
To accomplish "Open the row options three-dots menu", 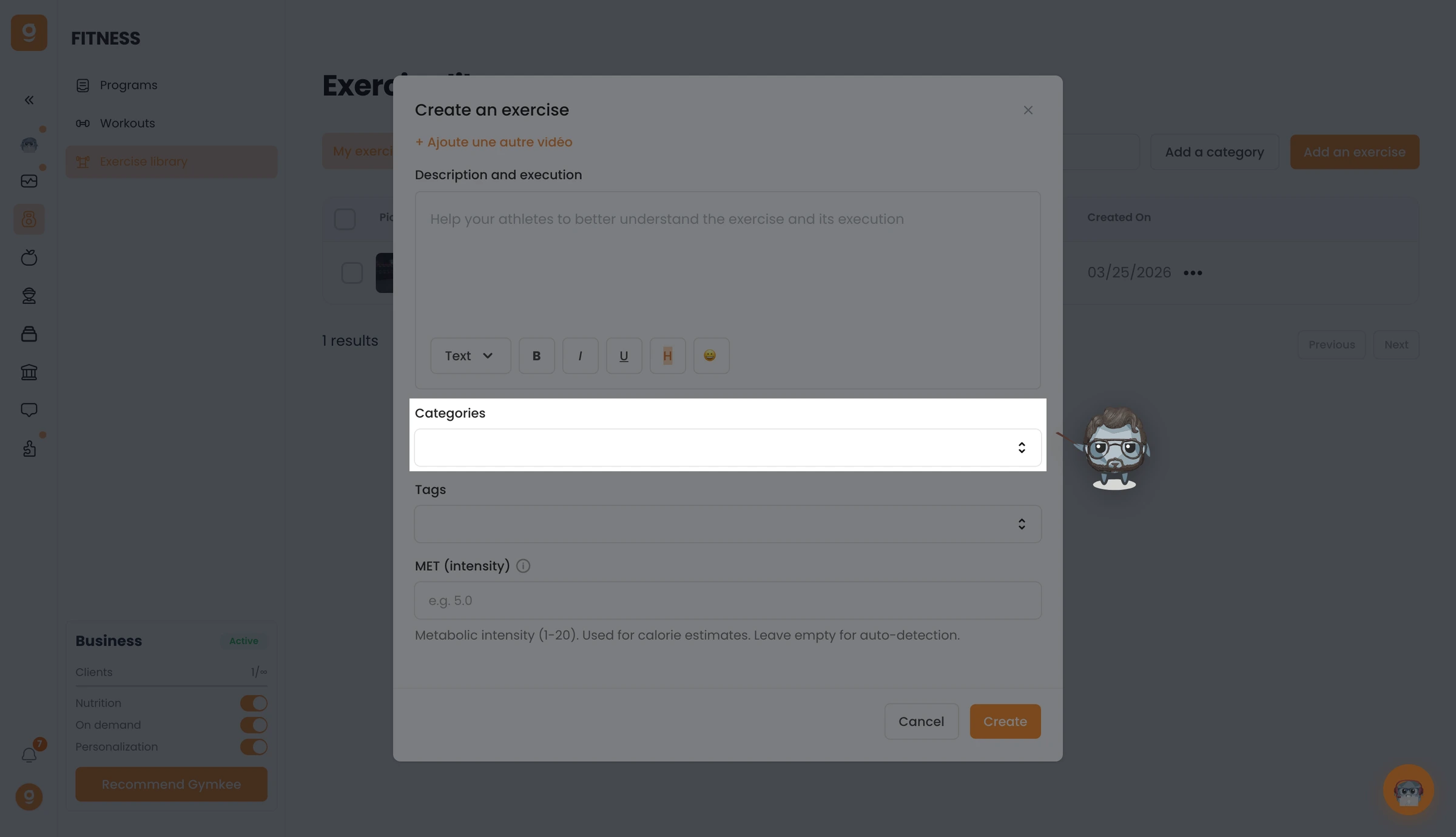I will pyautogui.click(x=1193, y=273).
